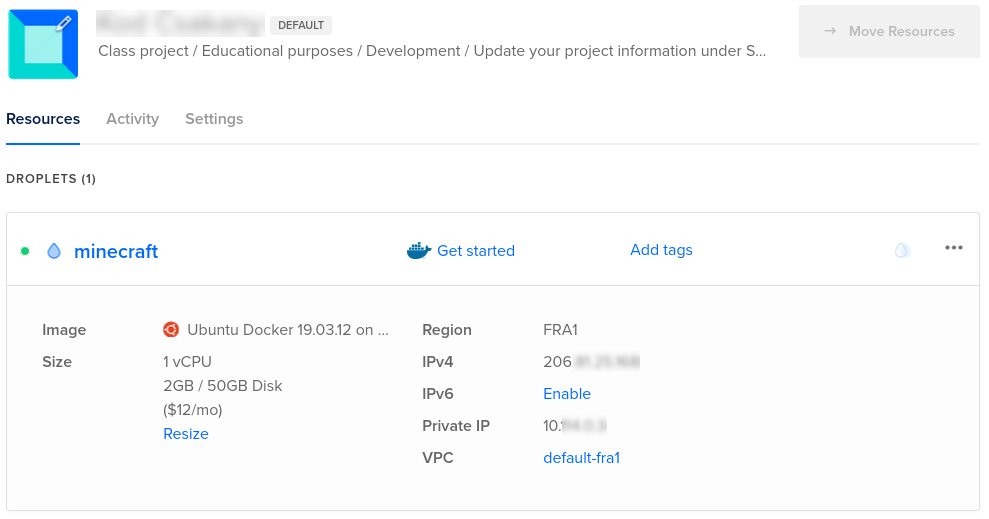Screen dimensions: 989x519
Task: Click the VPC label
Action: tap(438, 458)
